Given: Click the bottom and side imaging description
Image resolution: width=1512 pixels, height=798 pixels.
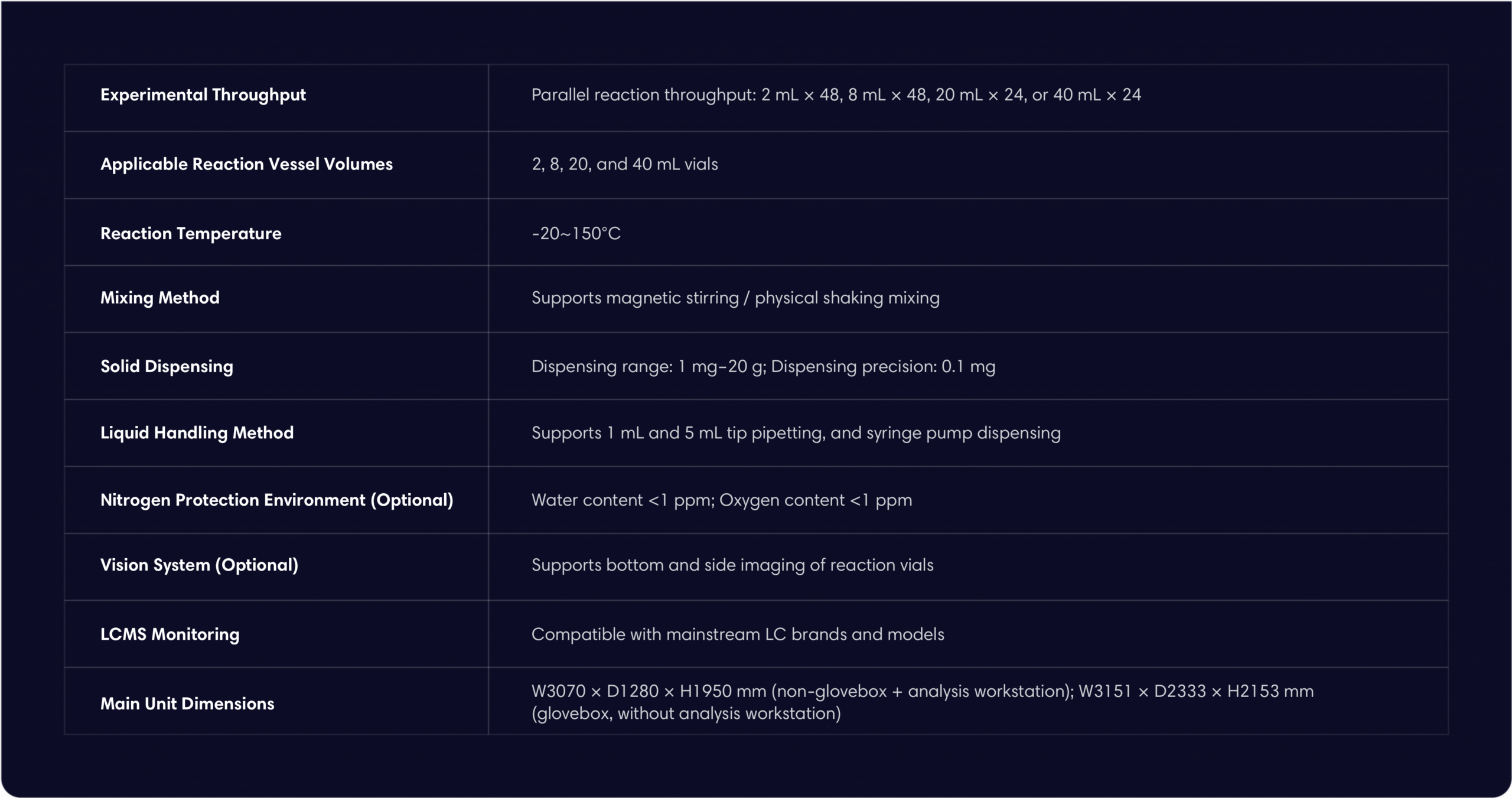Looking at the screenshot, I should (x=732, y=565).
